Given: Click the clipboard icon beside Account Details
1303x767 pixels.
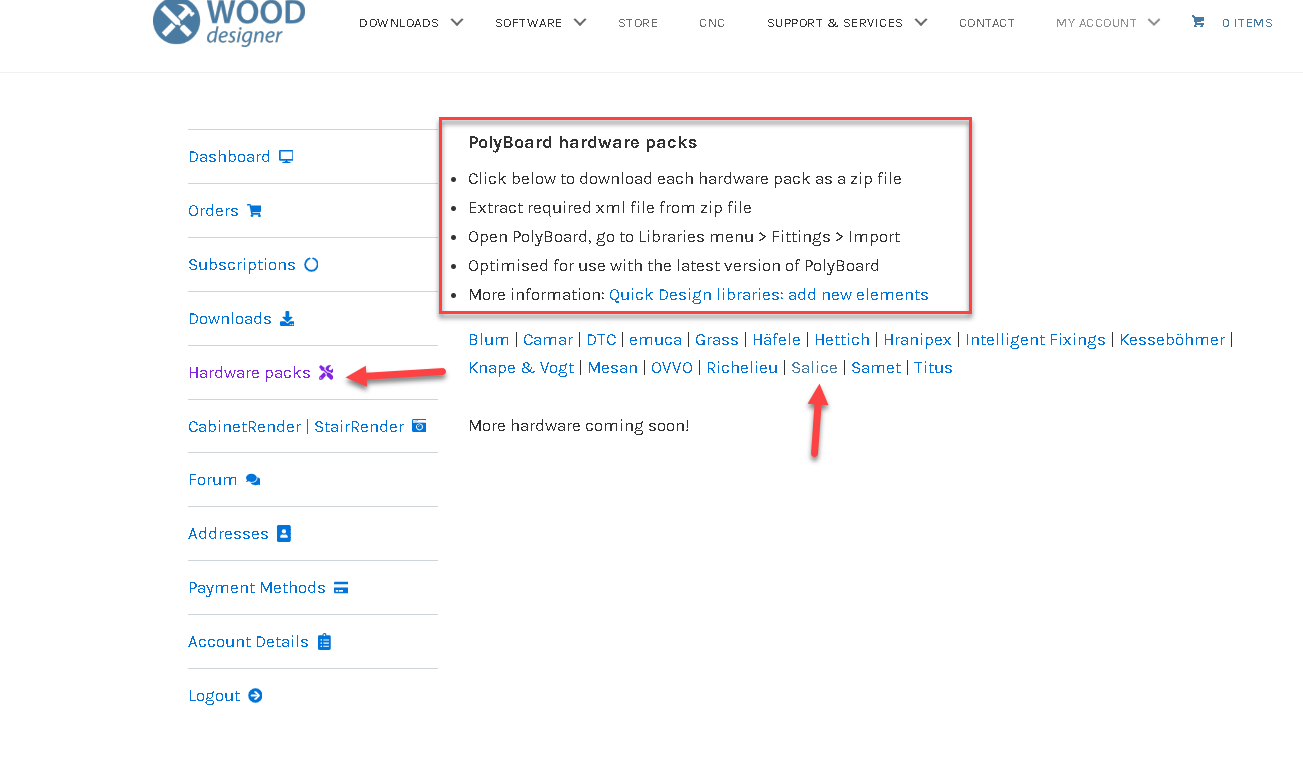Looking at the screenshot, I should click(x=324, y=642).
